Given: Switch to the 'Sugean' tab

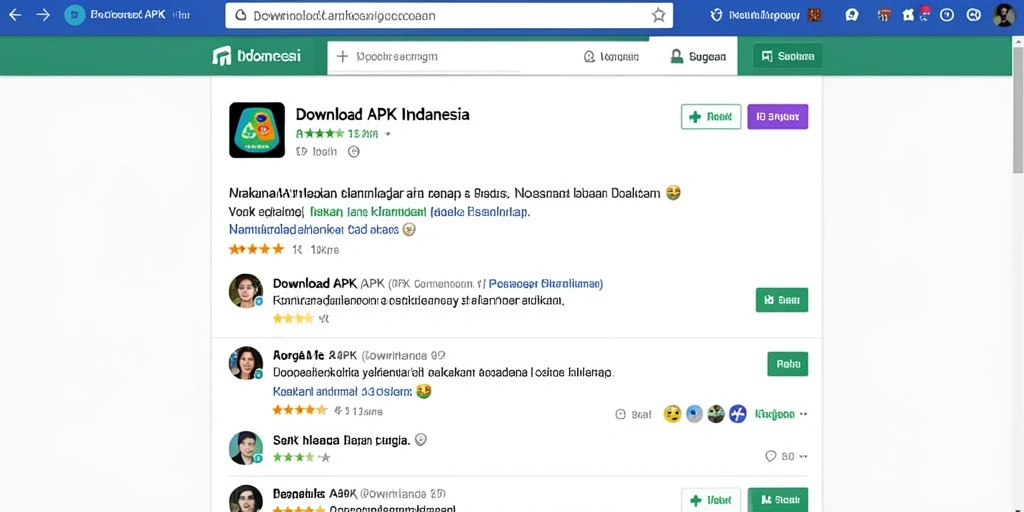Looking at the screenshot, I should (x=698, y=57).
